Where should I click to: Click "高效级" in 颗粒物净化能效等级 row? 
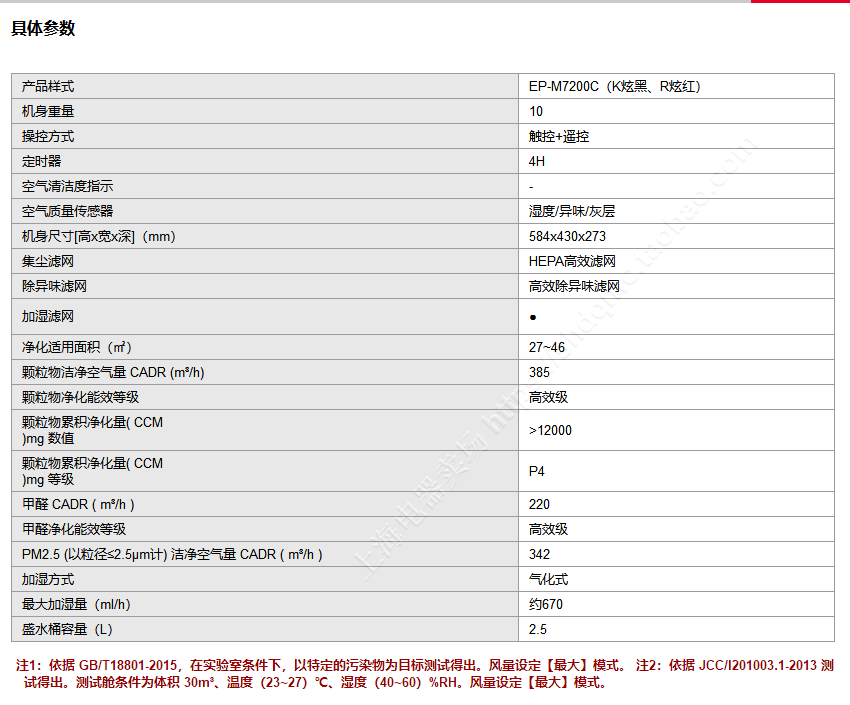coord(548,397)
